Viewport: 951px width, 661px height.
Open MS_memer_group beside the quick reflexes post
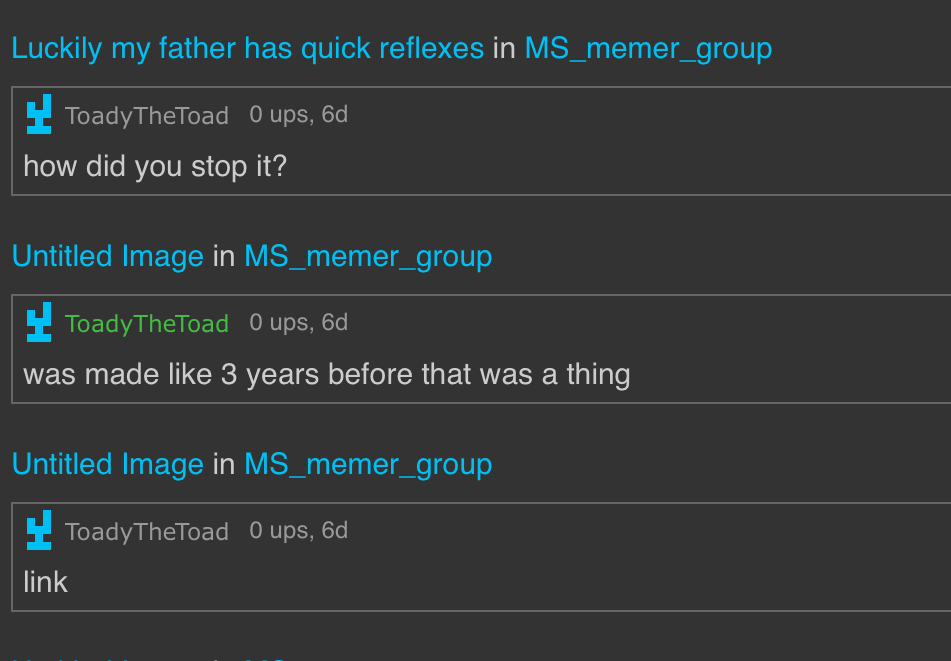click(648, 48)
